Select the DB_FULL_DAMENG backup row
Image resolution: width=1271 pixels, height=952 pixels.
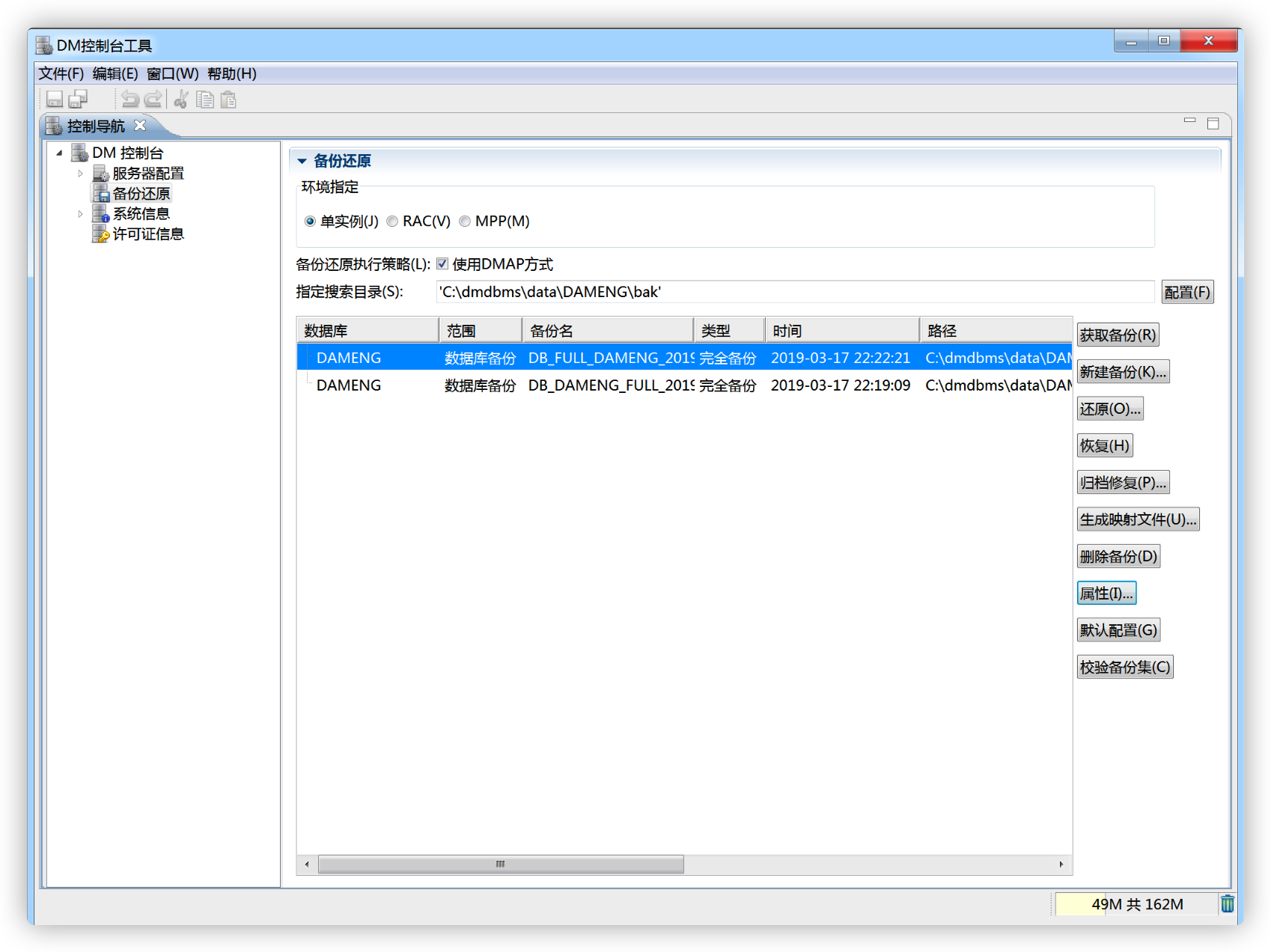[x=684, y=358]
